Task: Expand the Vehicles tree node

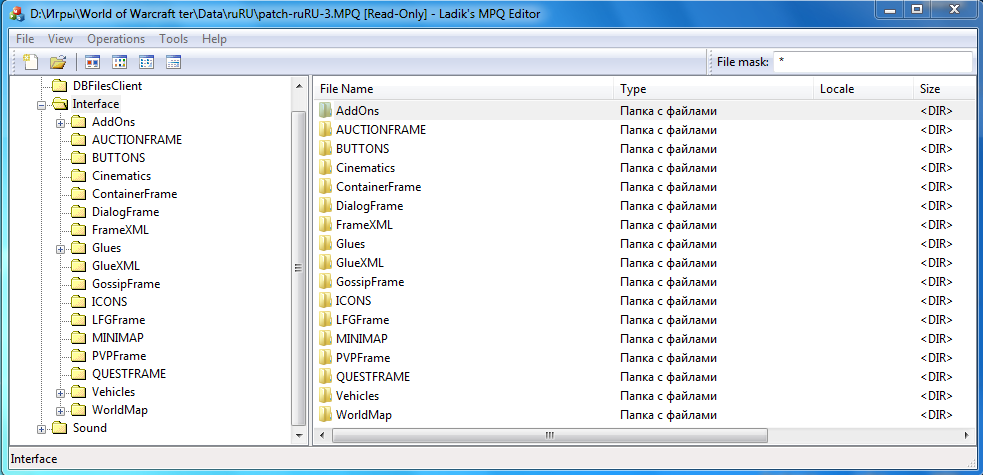Action: click(61, 393)
